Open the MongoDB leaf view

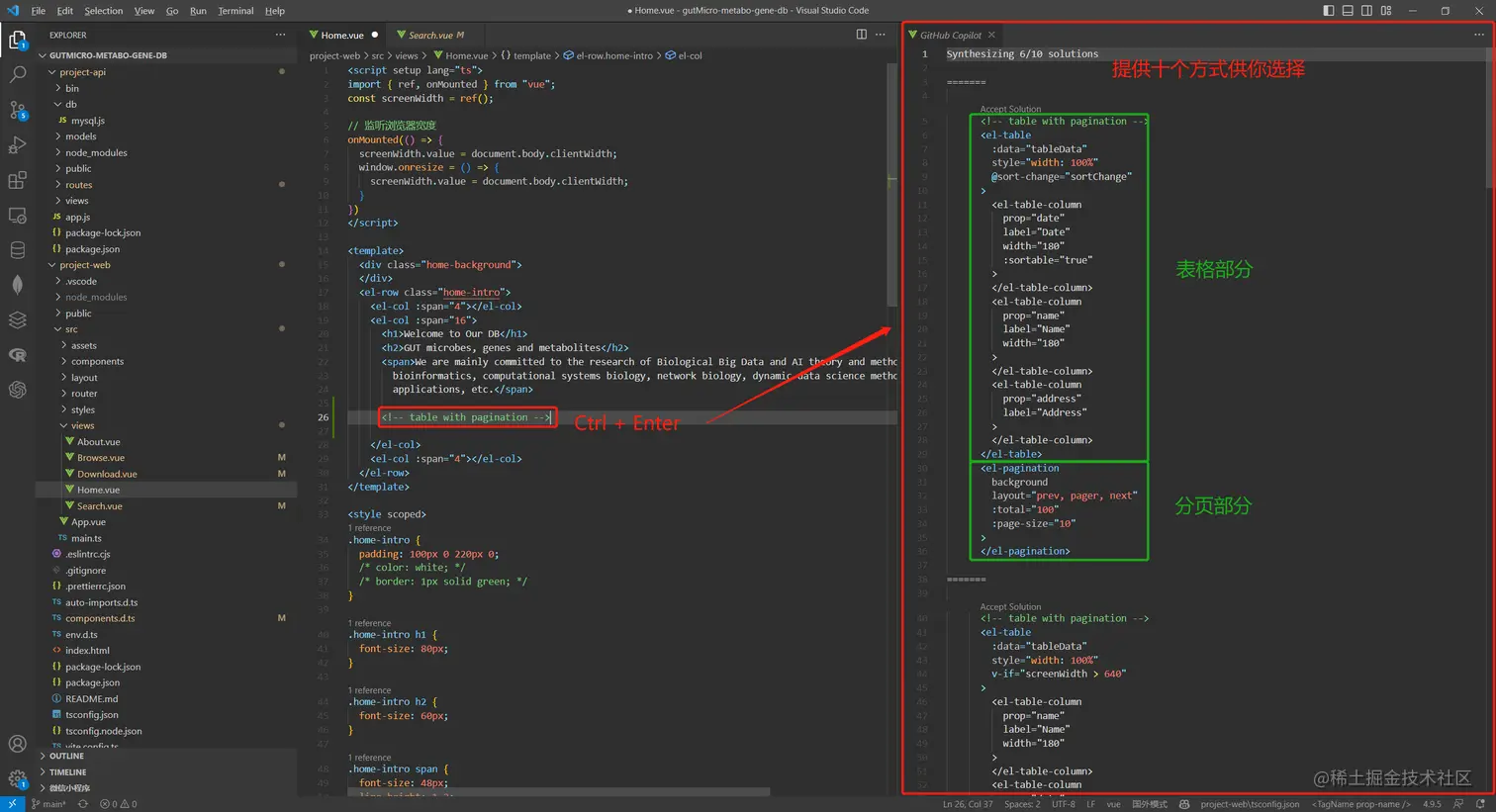tap(17, 285)
